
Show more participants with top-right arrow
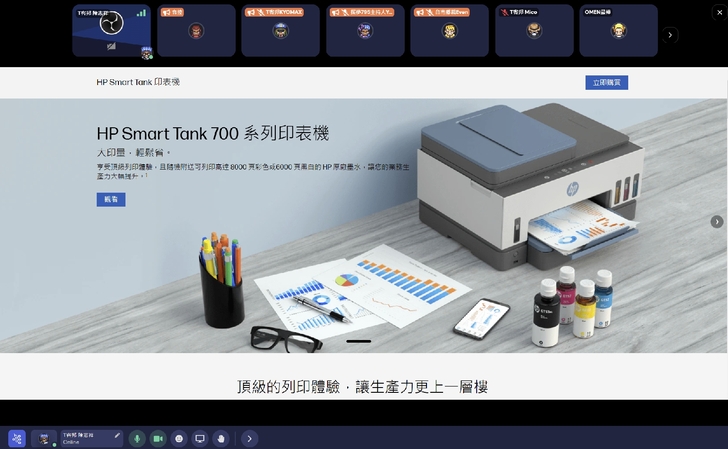(670, 35)
